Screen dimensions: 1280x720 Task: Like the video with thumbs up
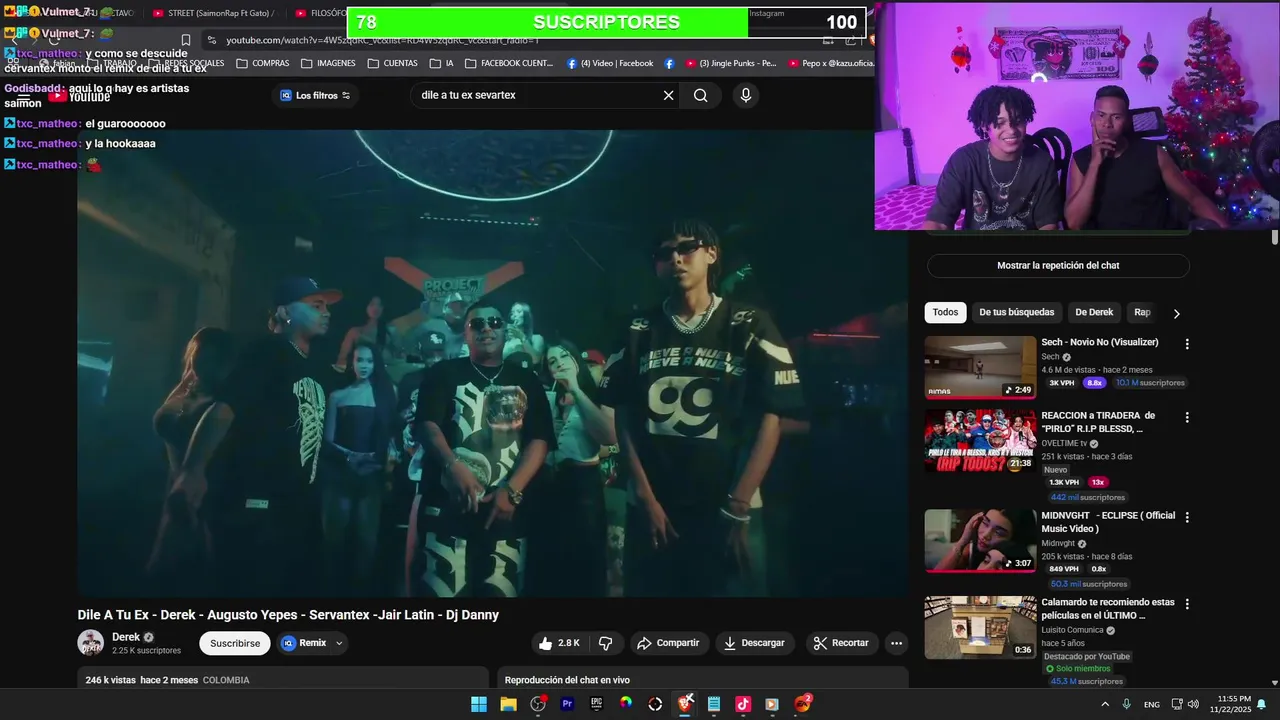pos(559,643)
